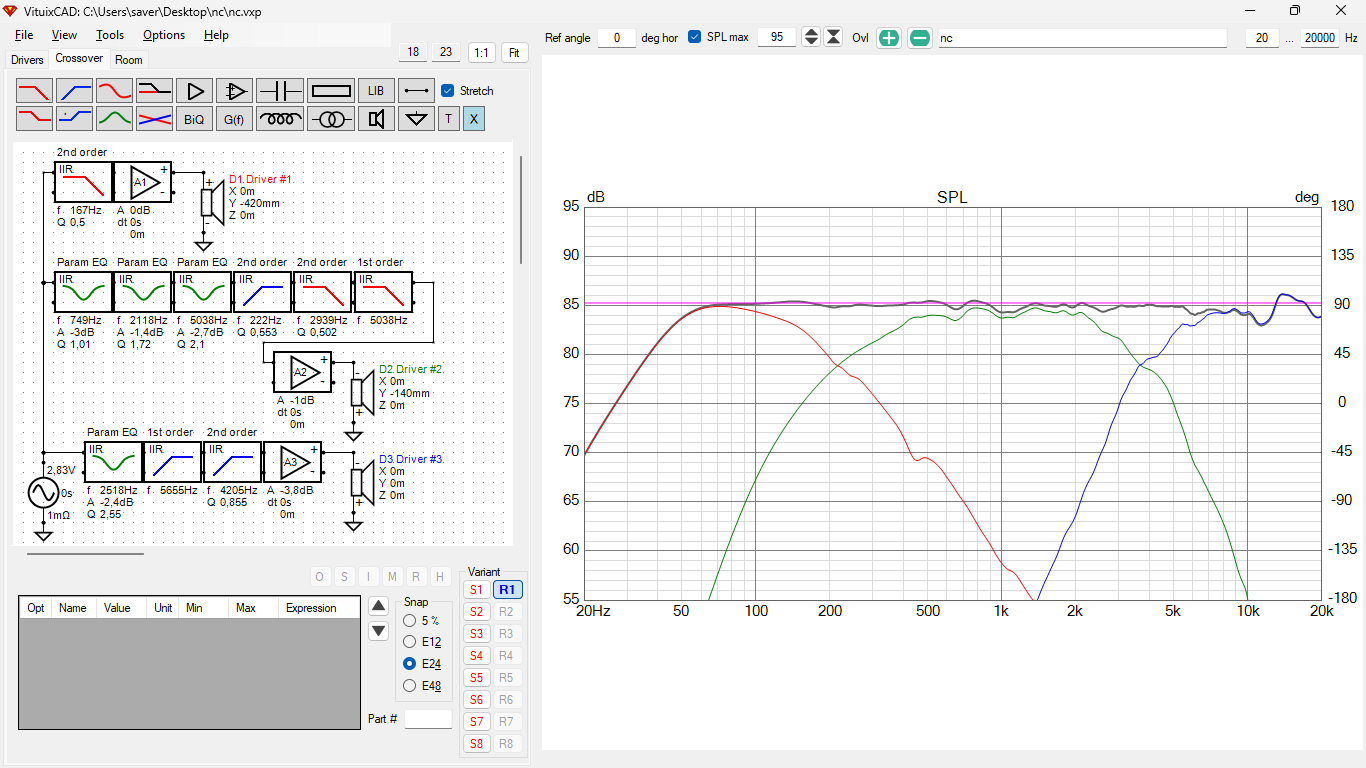Screen dimensions: 1366x768
Task: Remove overlay with the green minus button
Action: [920, 38]
